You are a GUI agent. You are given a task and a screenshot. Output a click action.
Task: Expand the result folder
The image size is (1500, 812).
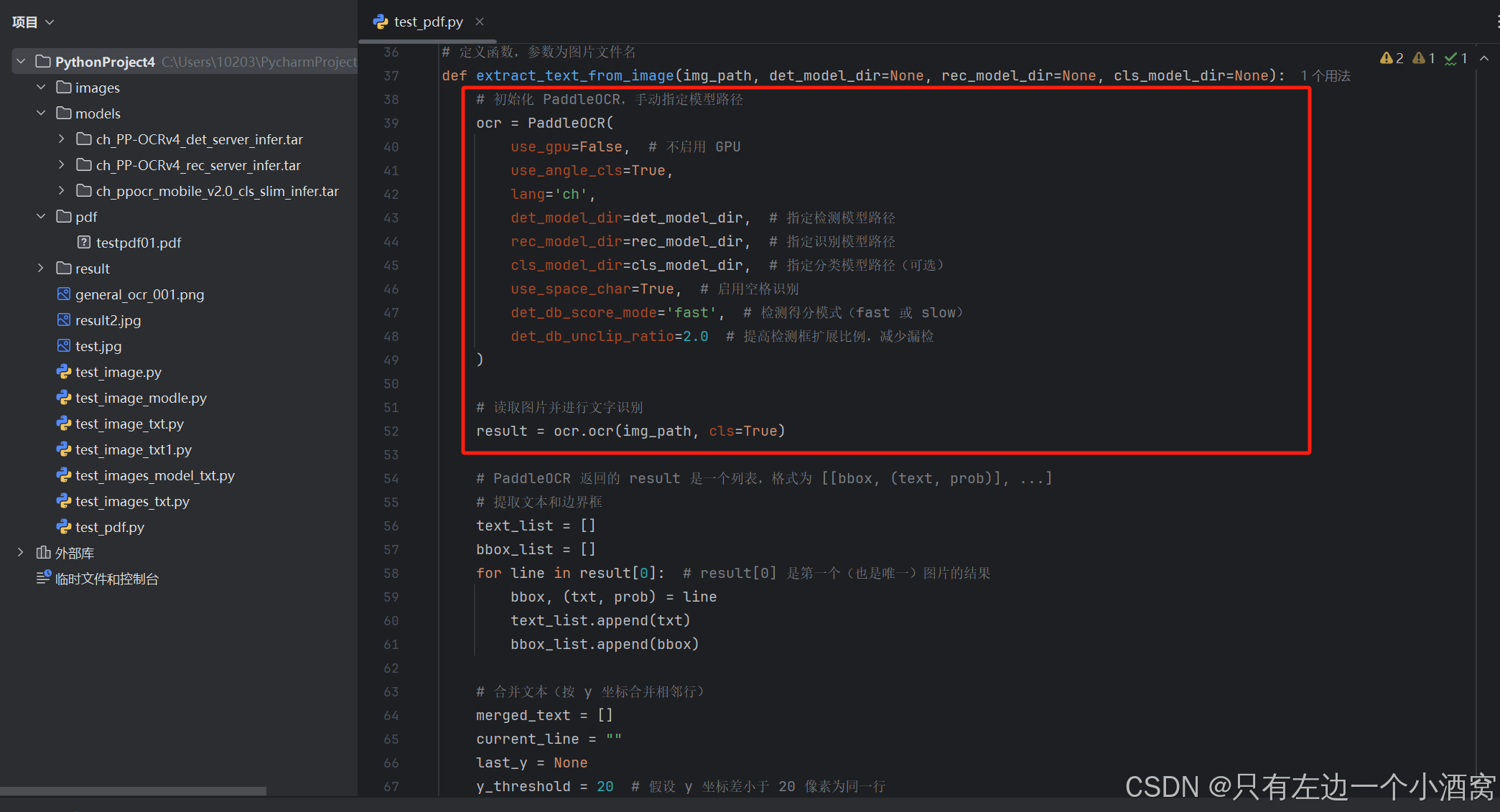pyautogui.click(x=41, y=269)
